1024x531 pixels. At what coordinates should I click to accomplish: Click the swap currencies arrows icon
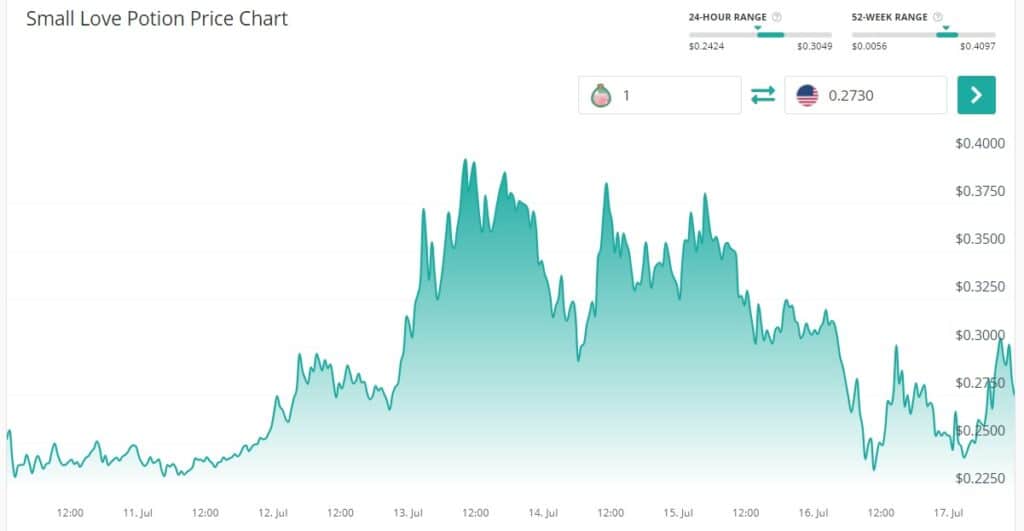[763, 95]
